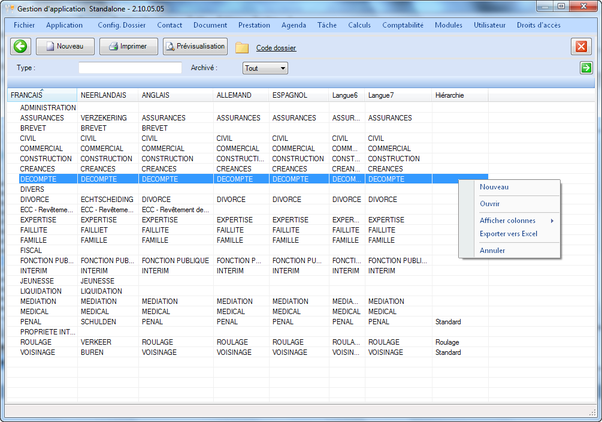
Task: Choose Exporter vers Excel from context menu
Action: [508, 233]
